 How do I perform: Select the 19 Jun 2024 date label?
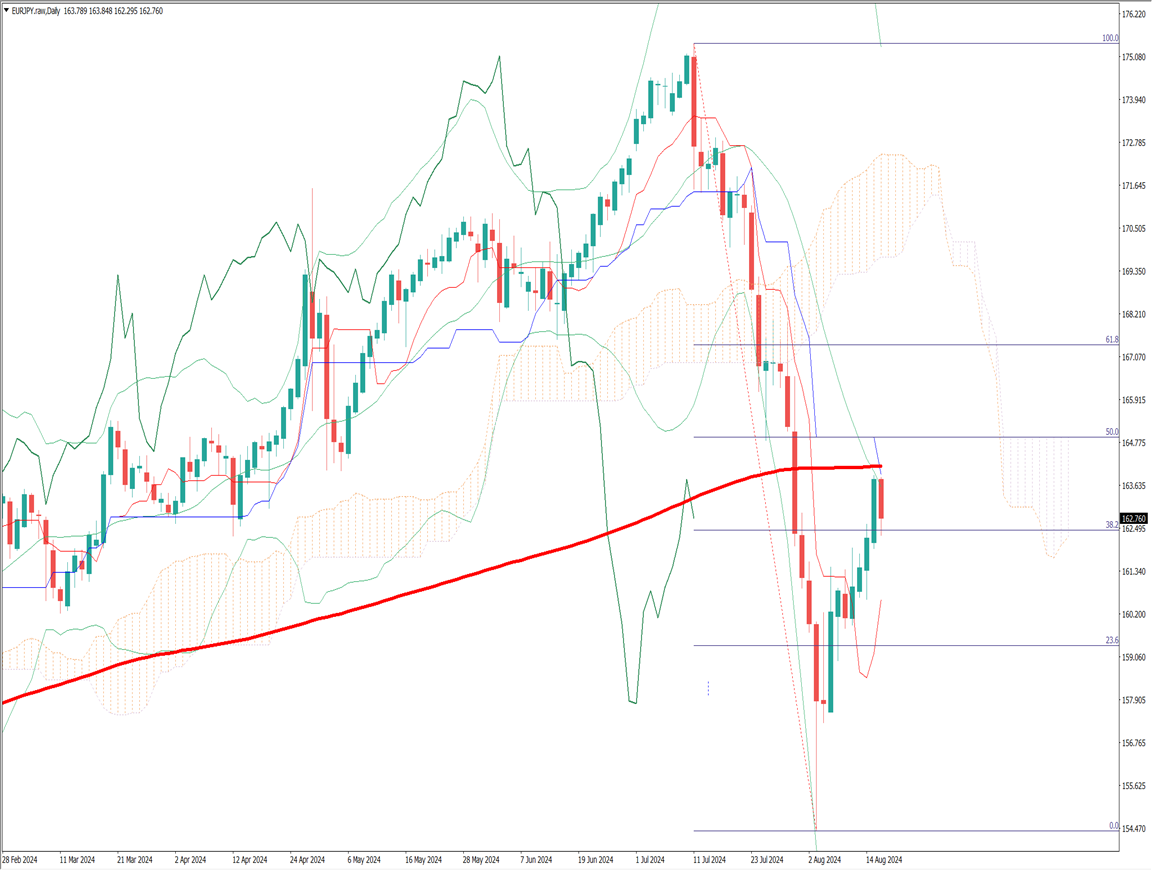pyautogui.click(x=595, y=859)
